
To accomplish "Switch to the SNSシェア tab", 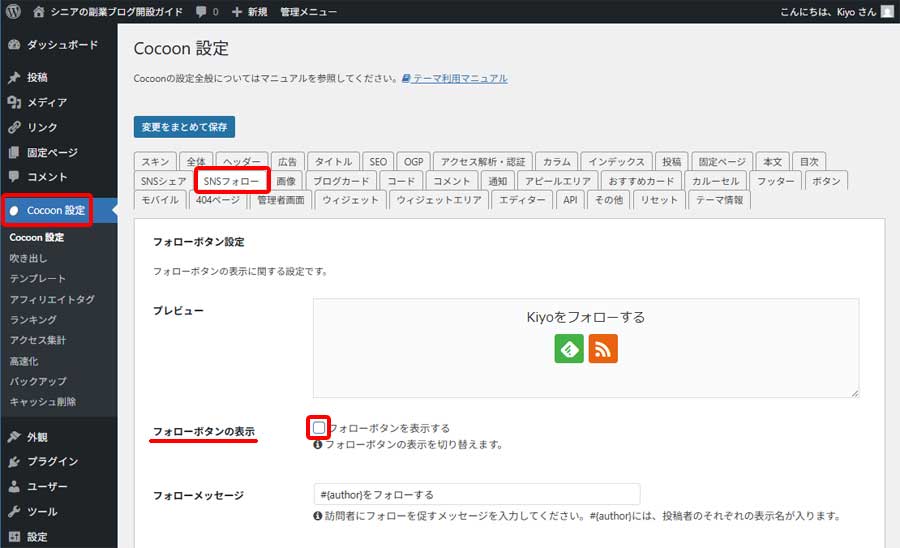I will [164, 181].
